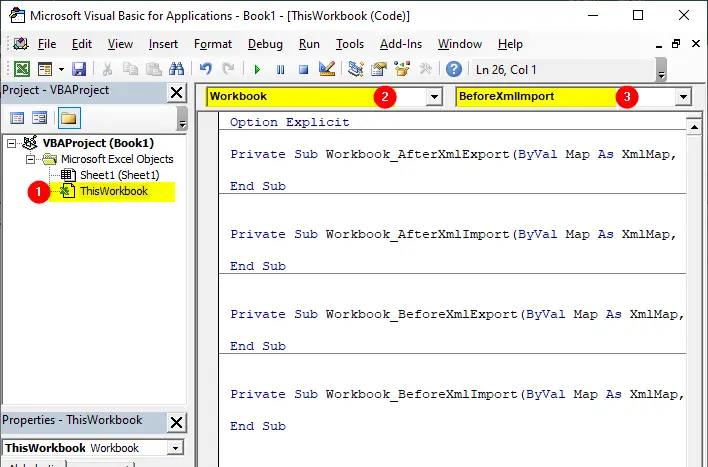Click the Break pause icon

click(x=280, y=70)
